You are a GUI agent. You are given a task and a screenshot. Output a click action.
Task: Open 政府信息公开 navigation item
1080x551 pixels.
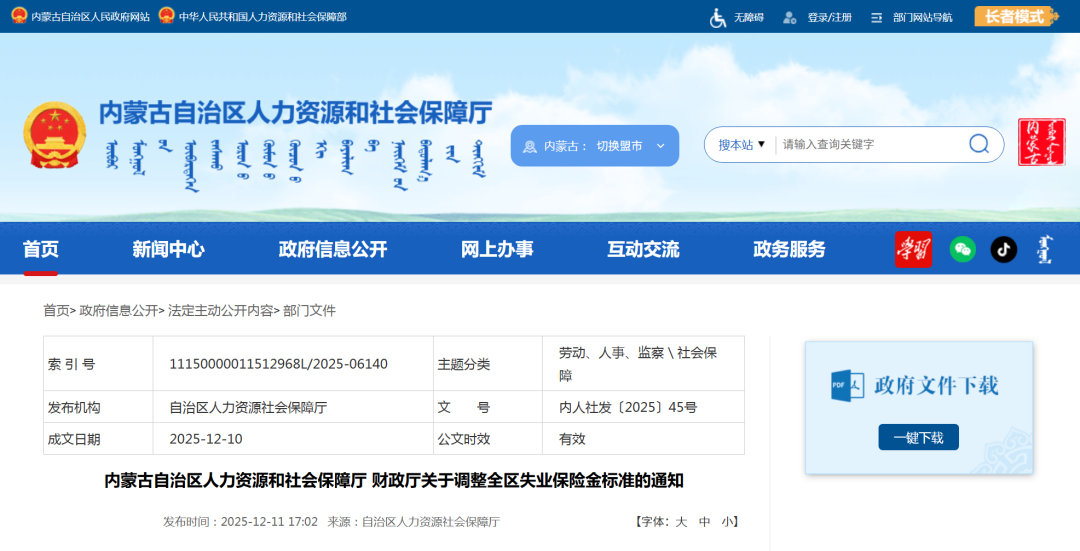point(333,249)
